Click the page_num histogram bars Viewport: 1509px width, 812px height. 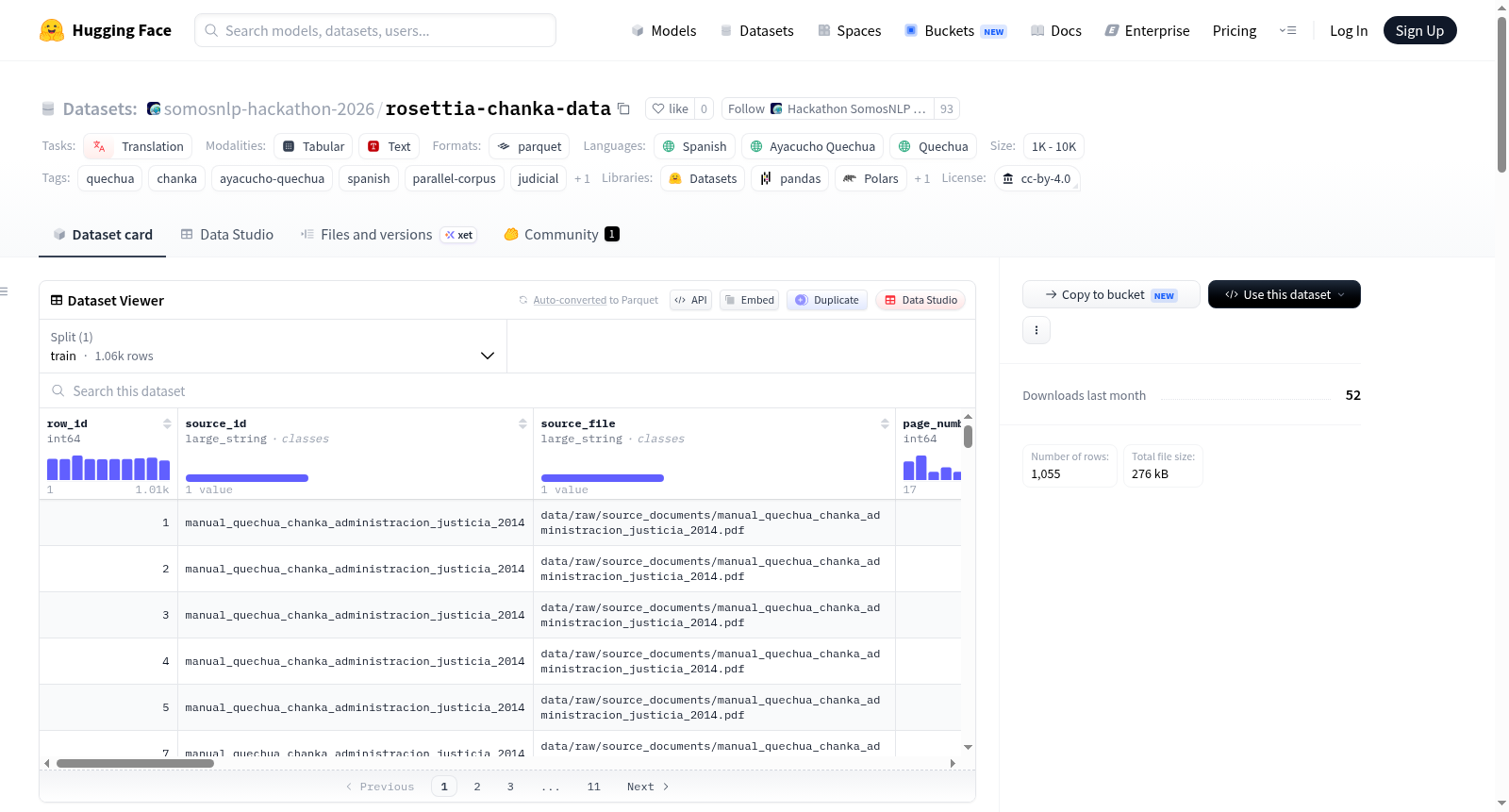pos(932,468)
